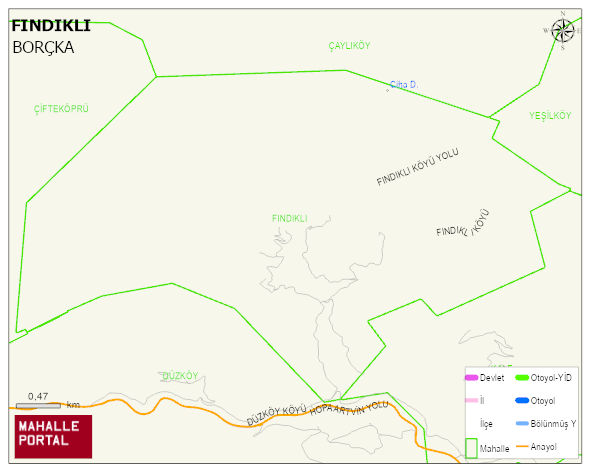591x472 pixels.
Task: Click the ÇİFTEKÖPRÜ neighborhood label
Action: coord(61,109)
